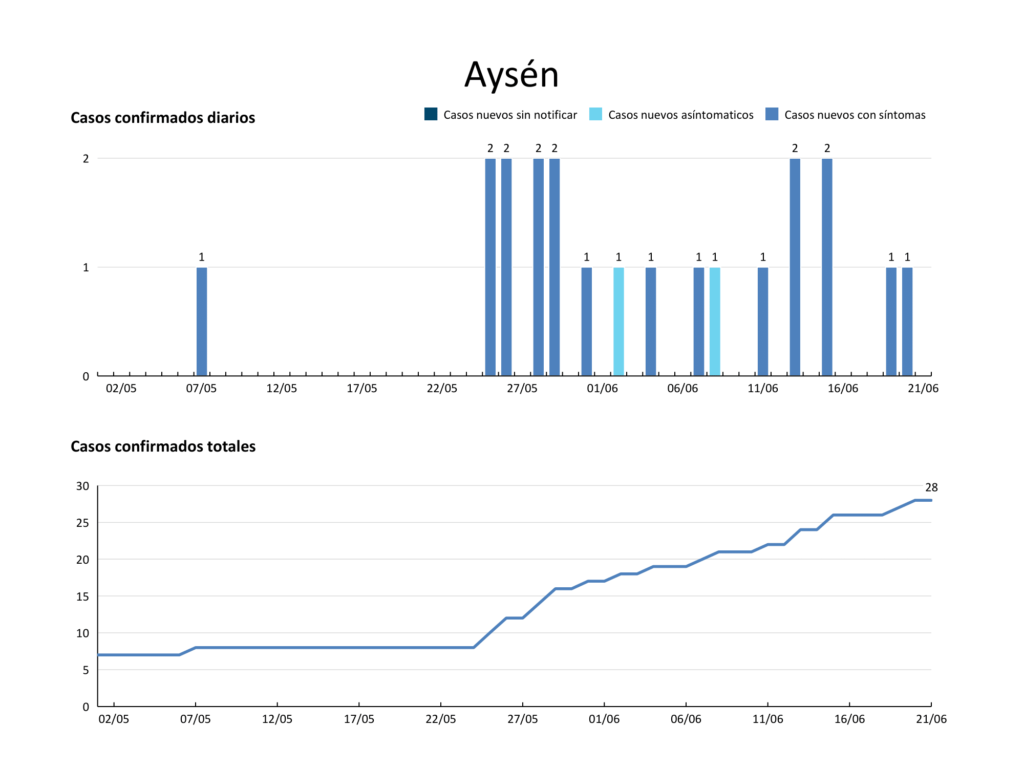Click the 'Casos confirmados totales' heading
The height and width of the screenshot is (768, 1024).
point(162,446)
